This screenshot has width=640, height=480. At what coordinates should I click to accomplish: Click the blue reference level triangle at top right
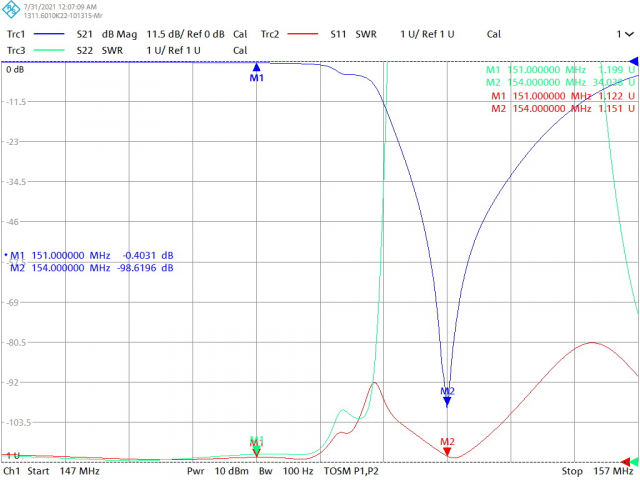[633, 62]
